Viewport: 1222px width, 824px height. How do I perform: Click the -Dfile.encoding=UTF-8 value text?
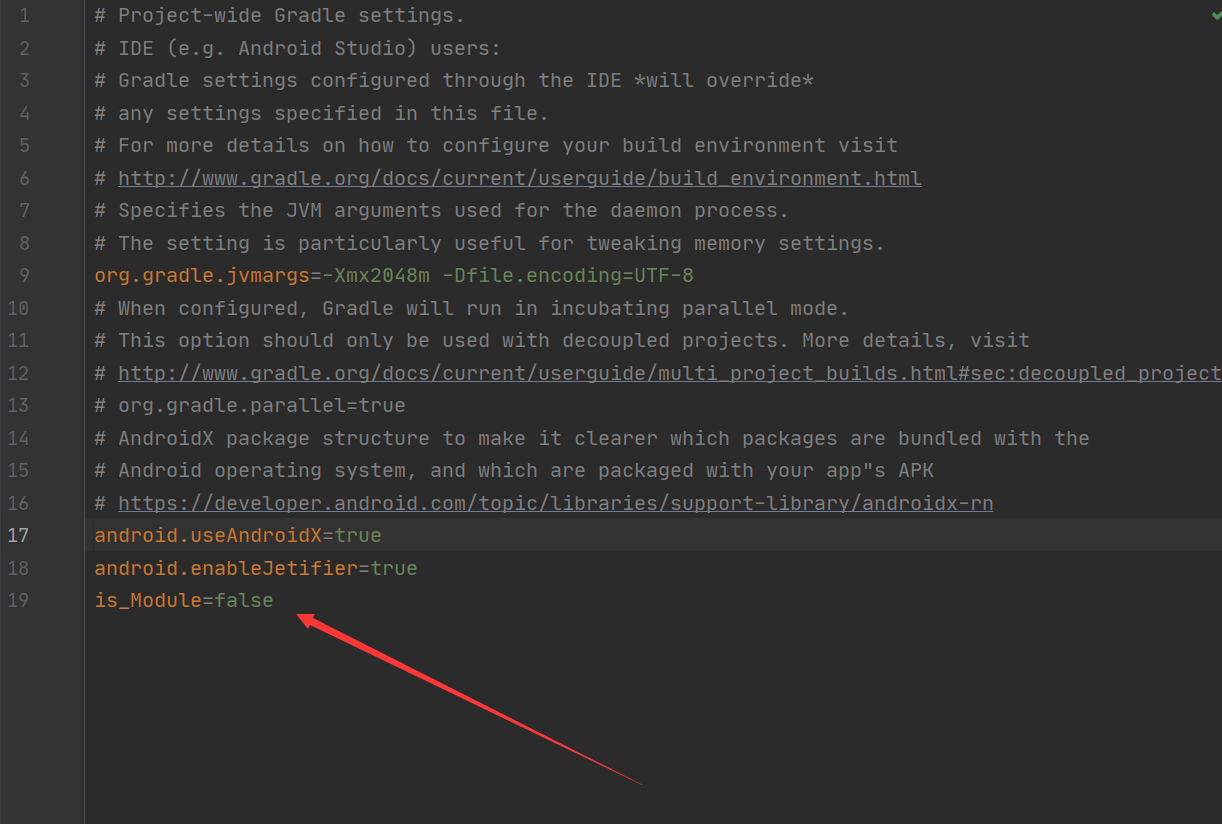pos(568,275)
